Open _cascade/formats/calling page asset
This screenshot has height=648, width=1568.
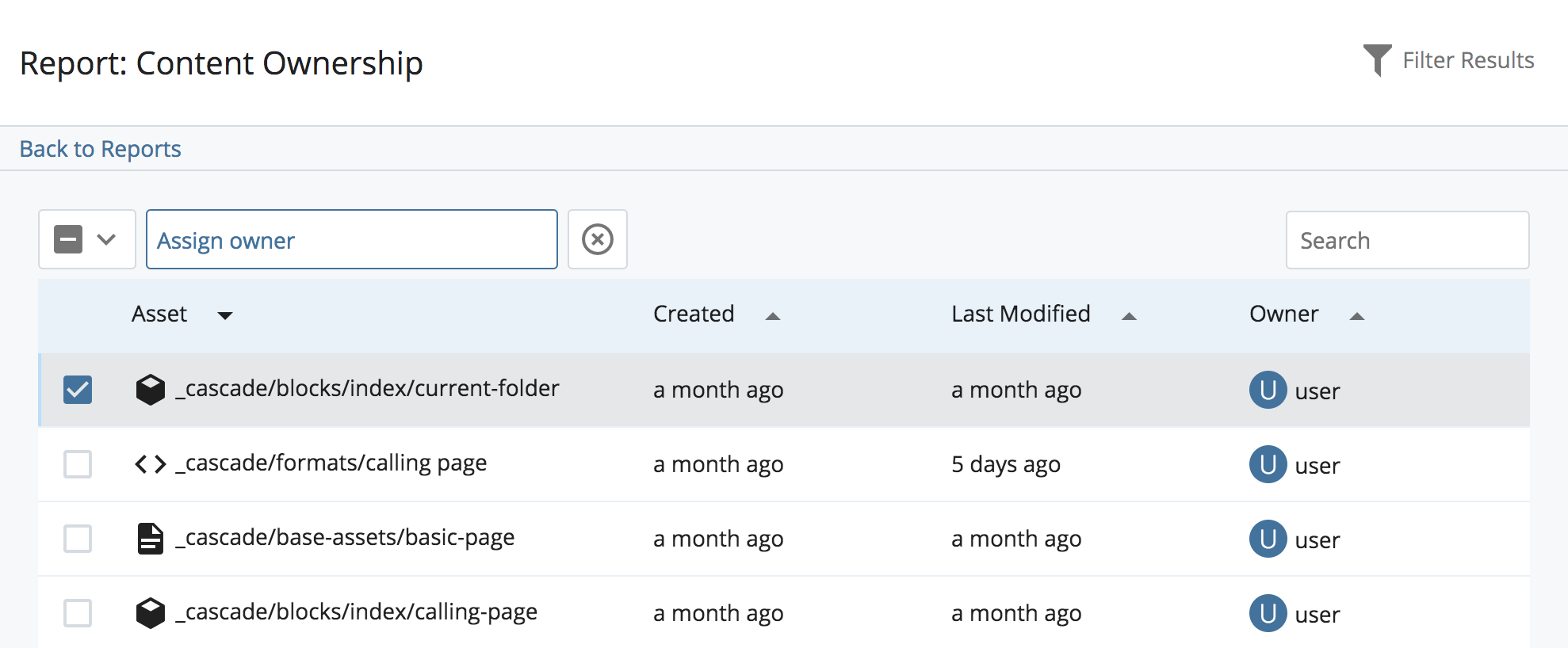tap(331, 463)
